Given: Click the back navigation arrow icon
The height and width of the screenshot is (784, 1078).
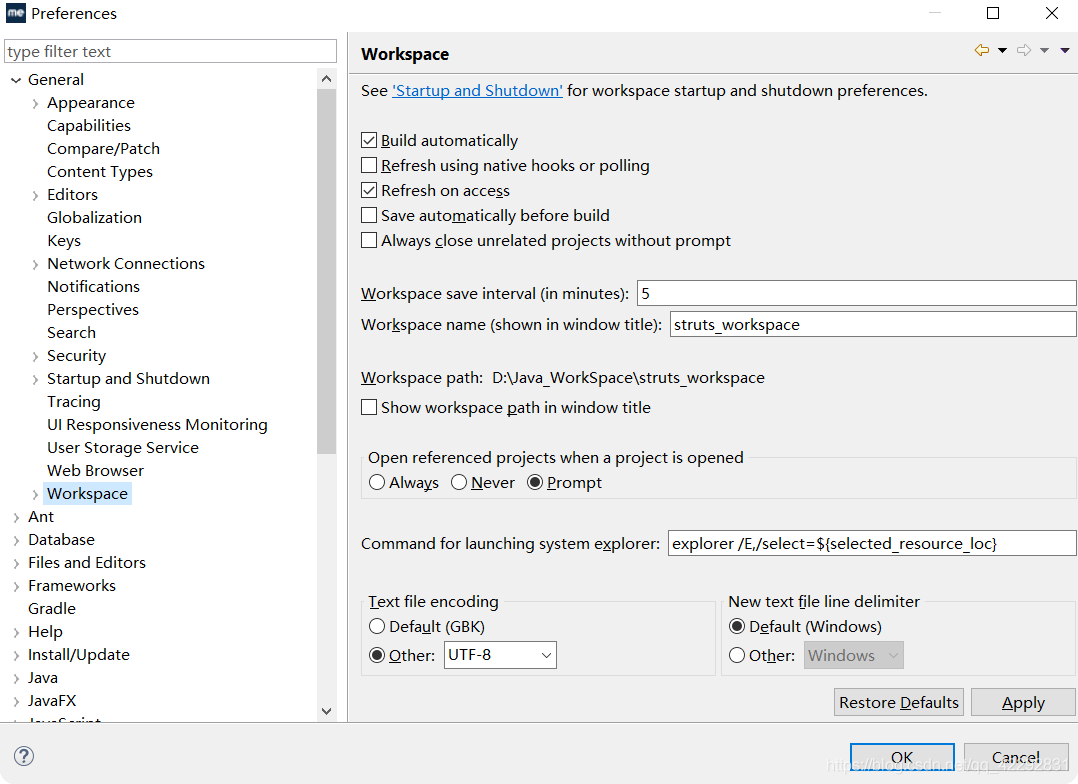Looking at the screenshot, I should pyautogui.click(x=982, y=50).
